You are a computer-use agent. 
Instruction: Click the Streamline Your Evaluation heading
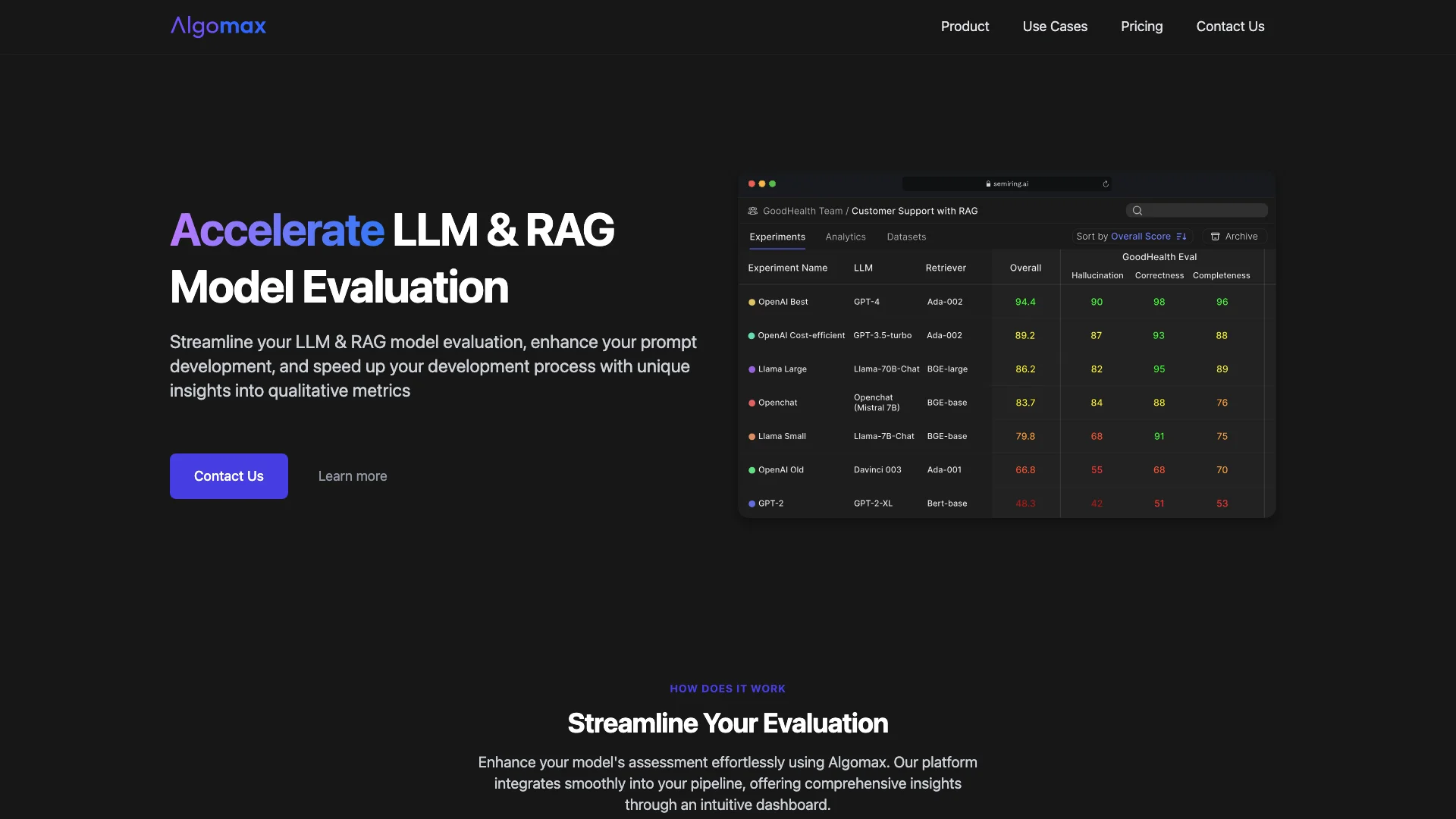[x=728, y=723]
